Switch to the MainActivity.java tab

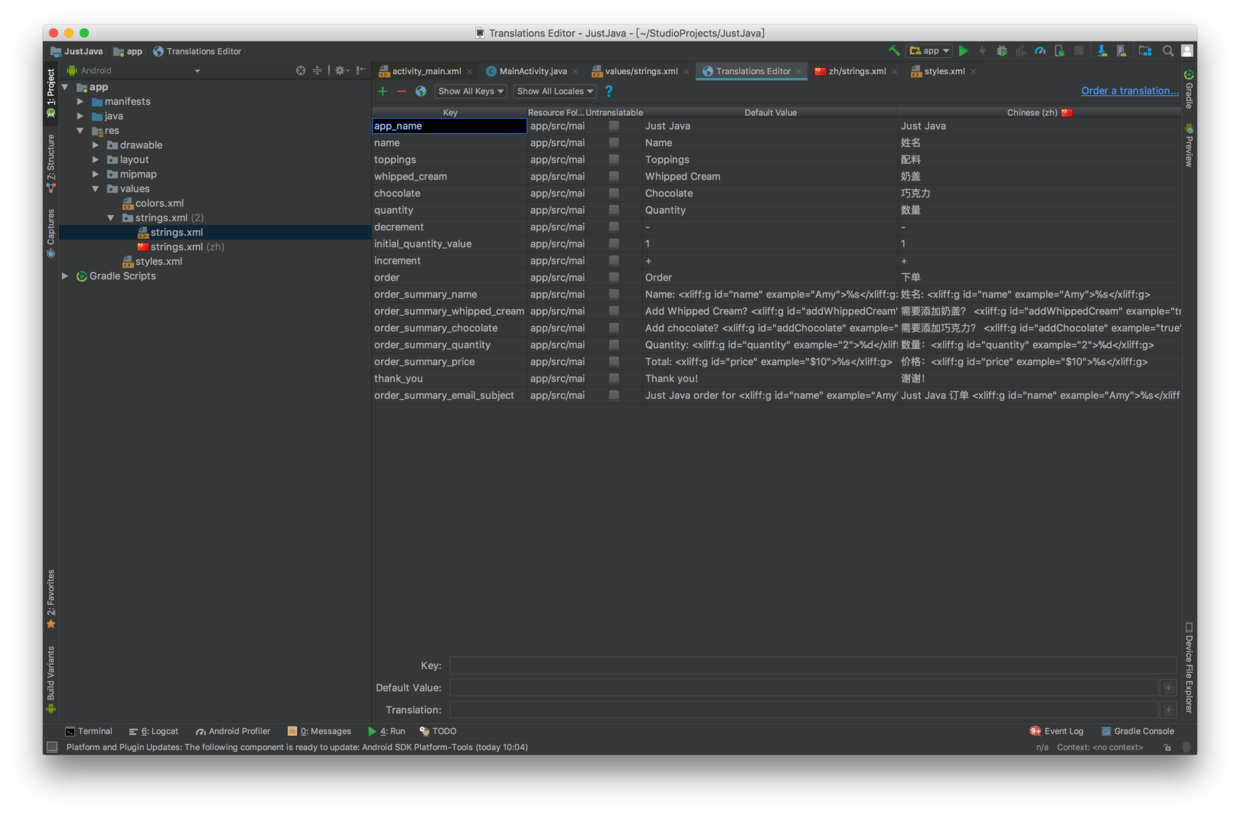pos(527,71)
